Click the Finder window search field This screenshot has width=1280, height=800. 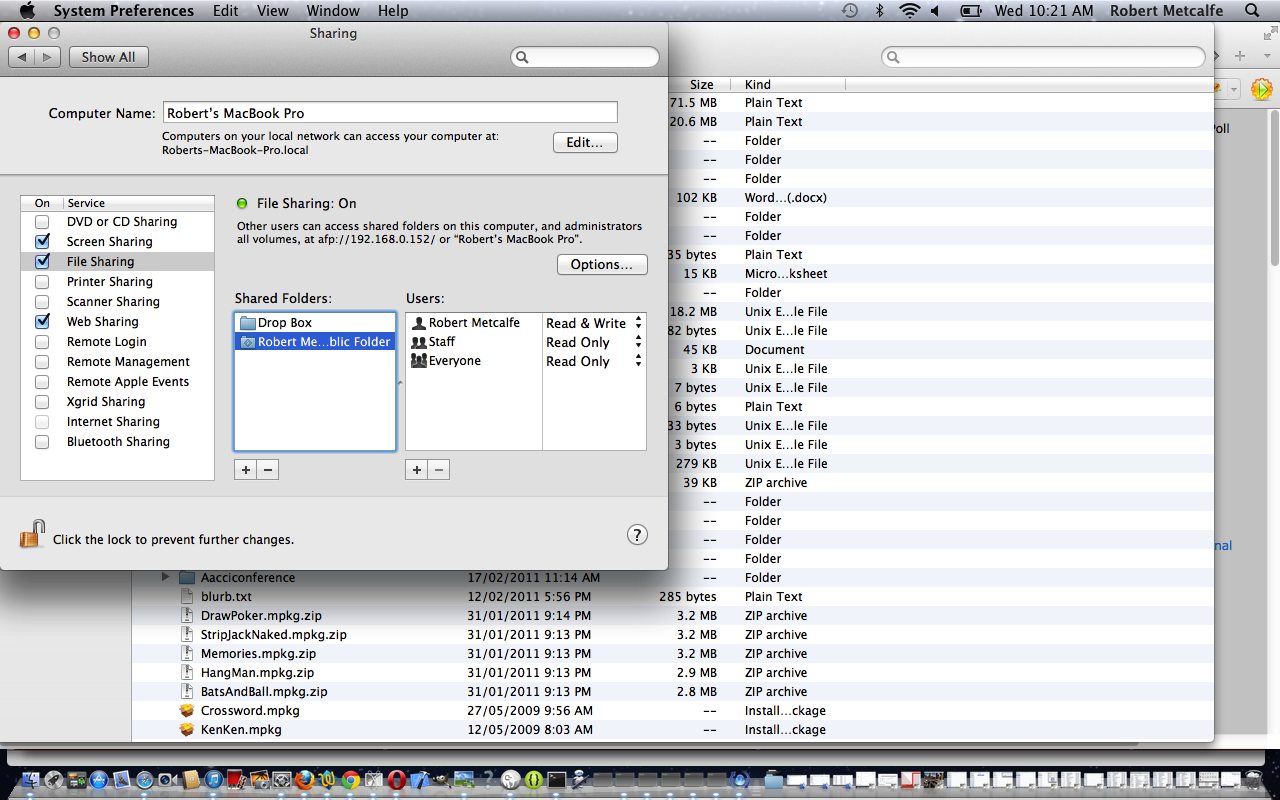click(1043, 57)
